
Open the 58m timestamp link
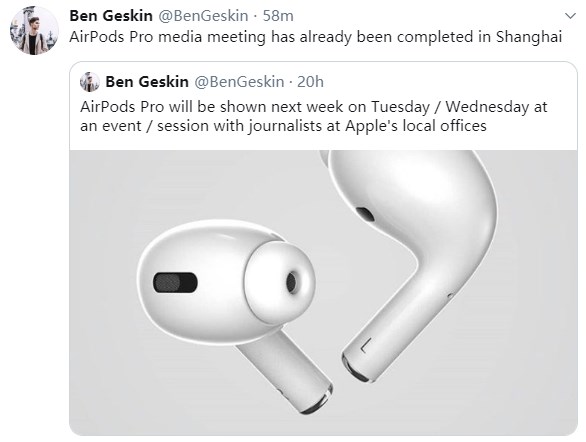click(278, 16)
